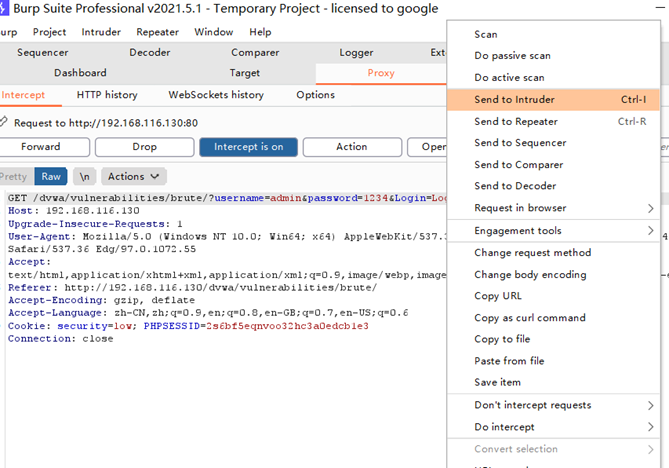
Task: Open the Project menu
Action: (x=49, y=32)
